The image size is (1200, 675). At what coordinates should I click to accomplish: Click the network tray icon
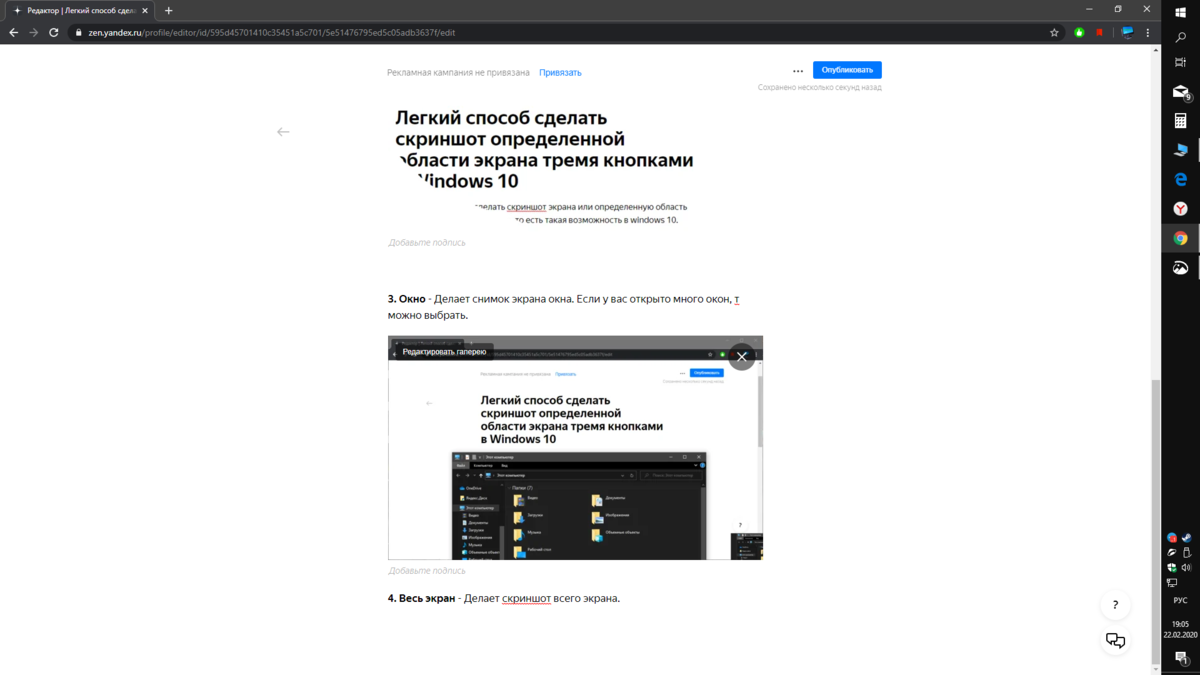(x=1172, y=583)
